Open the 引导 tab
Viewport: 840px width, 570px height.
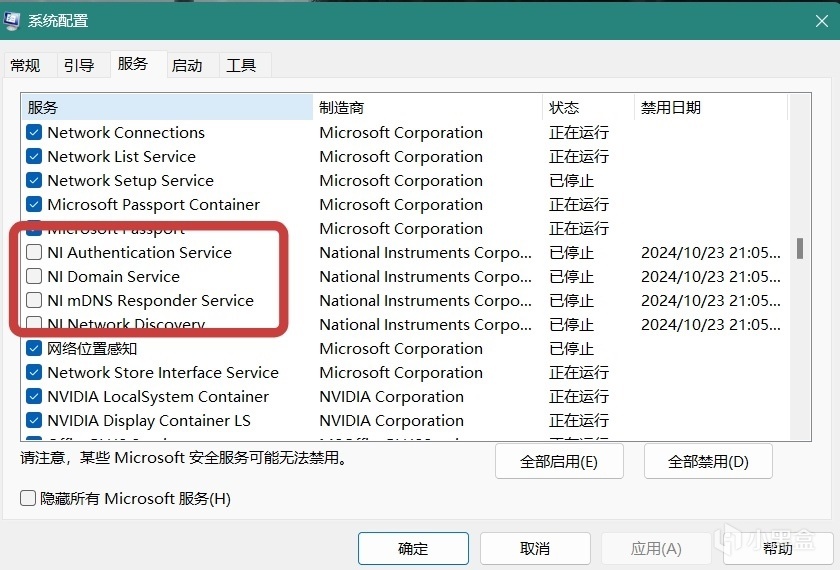pos(79,65)
